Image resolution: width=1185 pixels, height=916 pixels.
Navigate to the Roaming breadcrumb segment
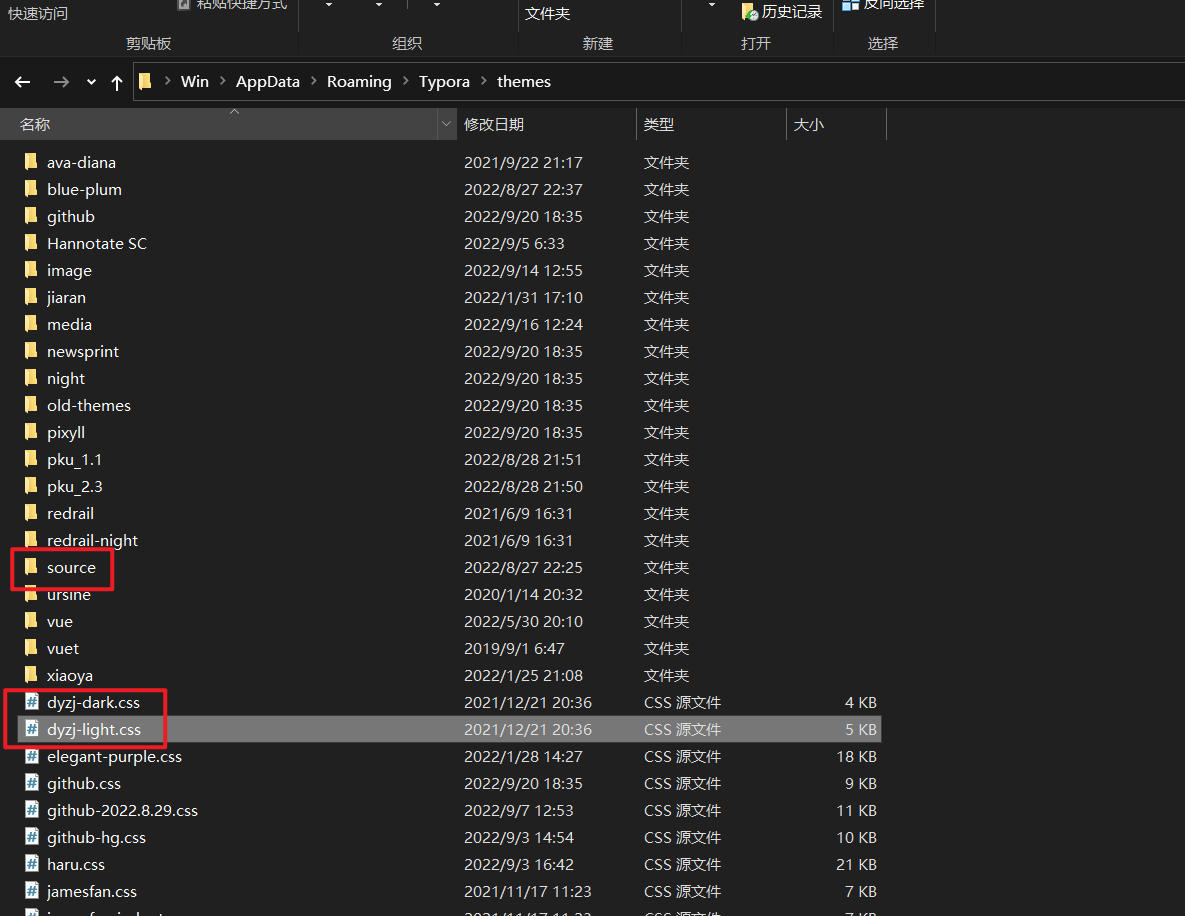click(359, 82)
